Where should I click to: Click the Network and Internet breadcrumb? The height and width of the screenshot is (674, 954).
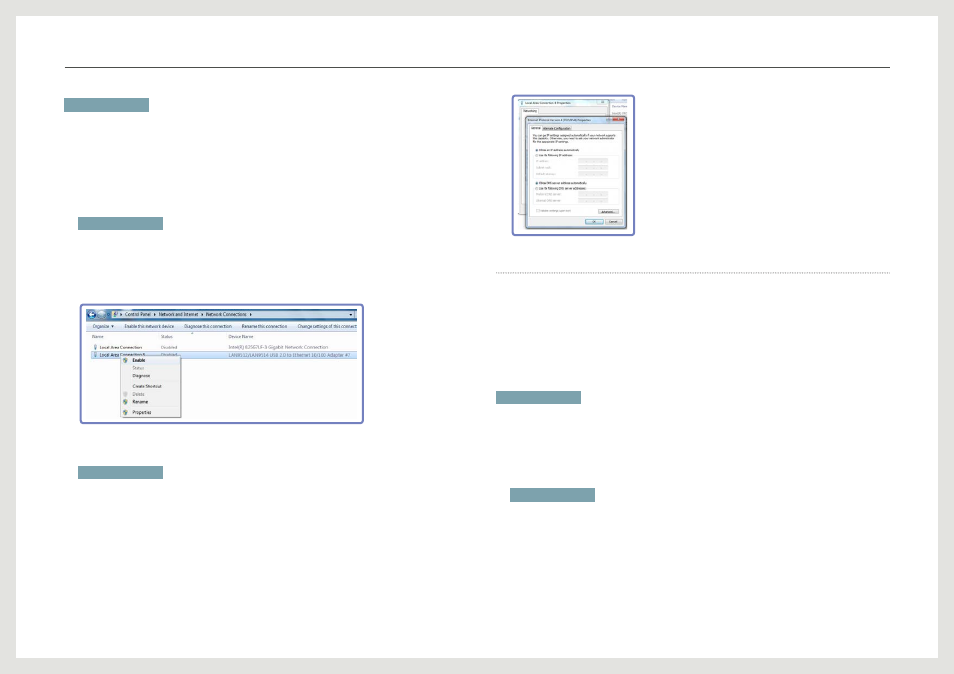pos(178,314)
